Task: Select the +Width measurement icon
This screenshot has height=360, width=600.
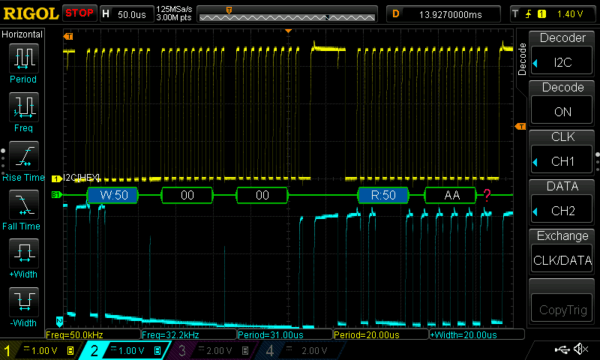Action: (23, 253)
